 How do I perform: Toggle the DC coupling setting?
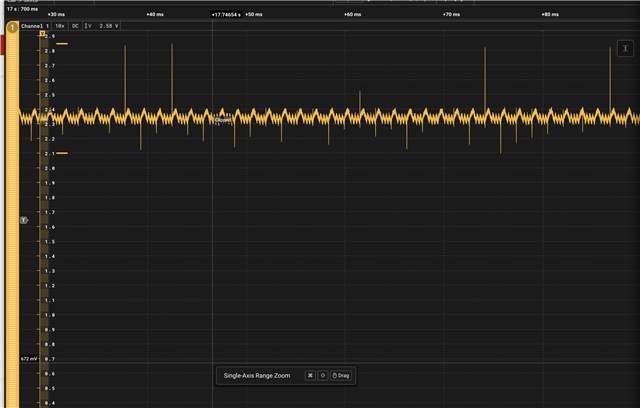(75, 26)
